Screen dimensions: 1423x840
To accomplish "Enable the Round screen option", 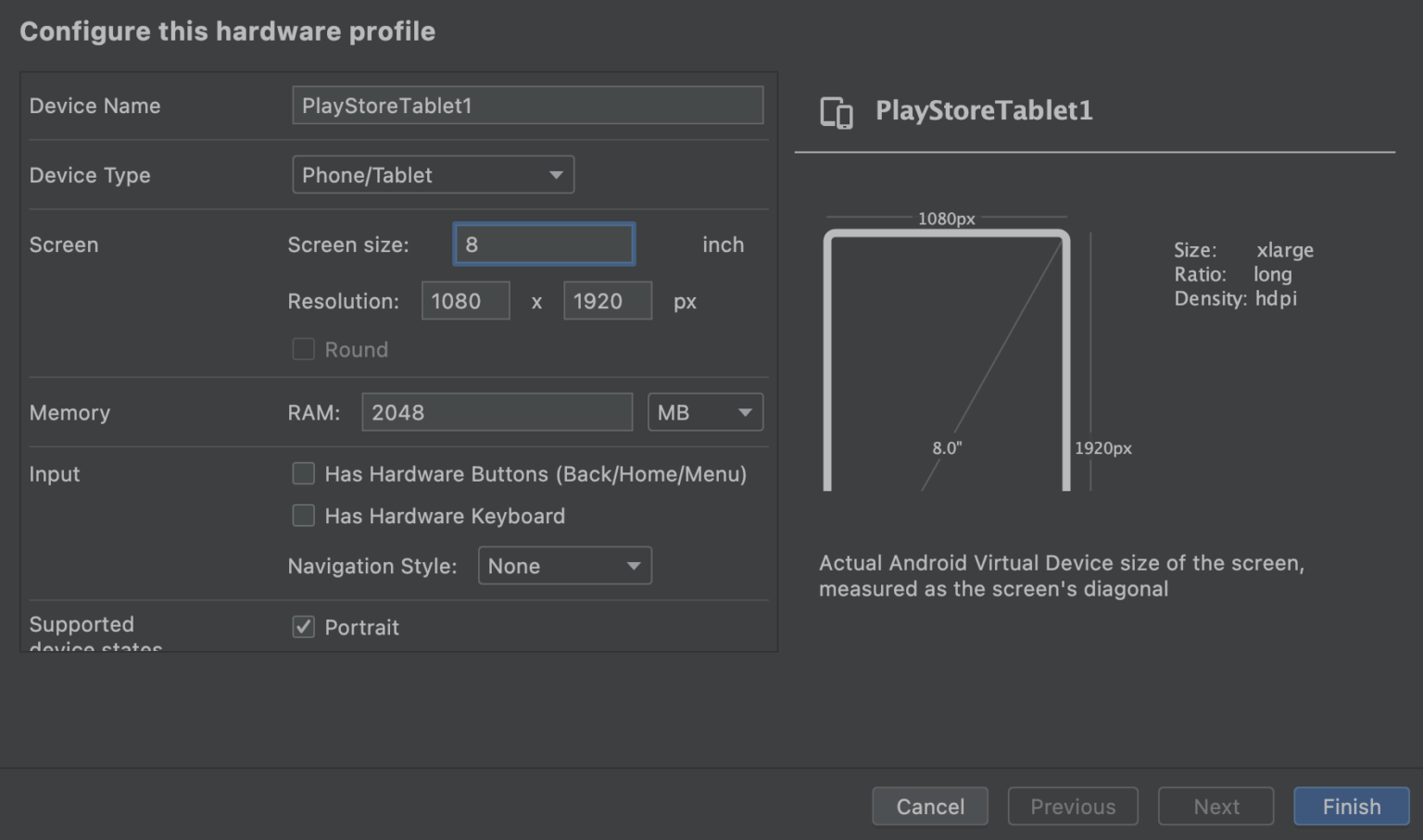I will click(303, 349).
